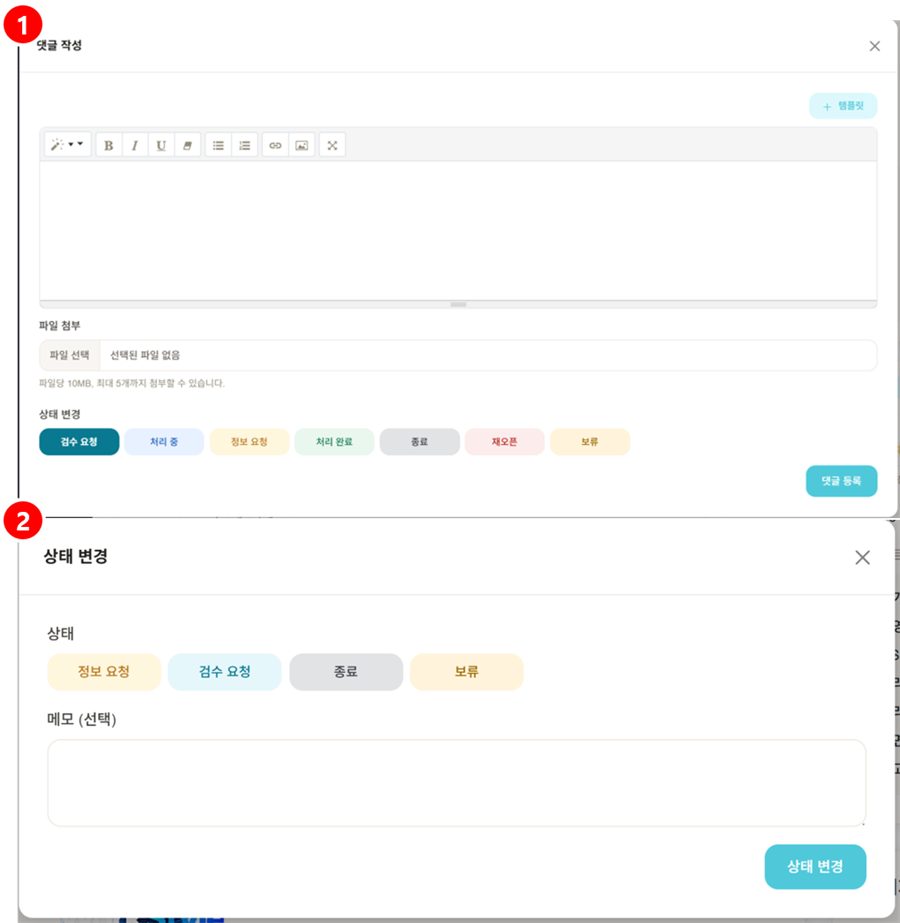
Task: Select the 처리 완료 status chip
Action: point(334,441)
